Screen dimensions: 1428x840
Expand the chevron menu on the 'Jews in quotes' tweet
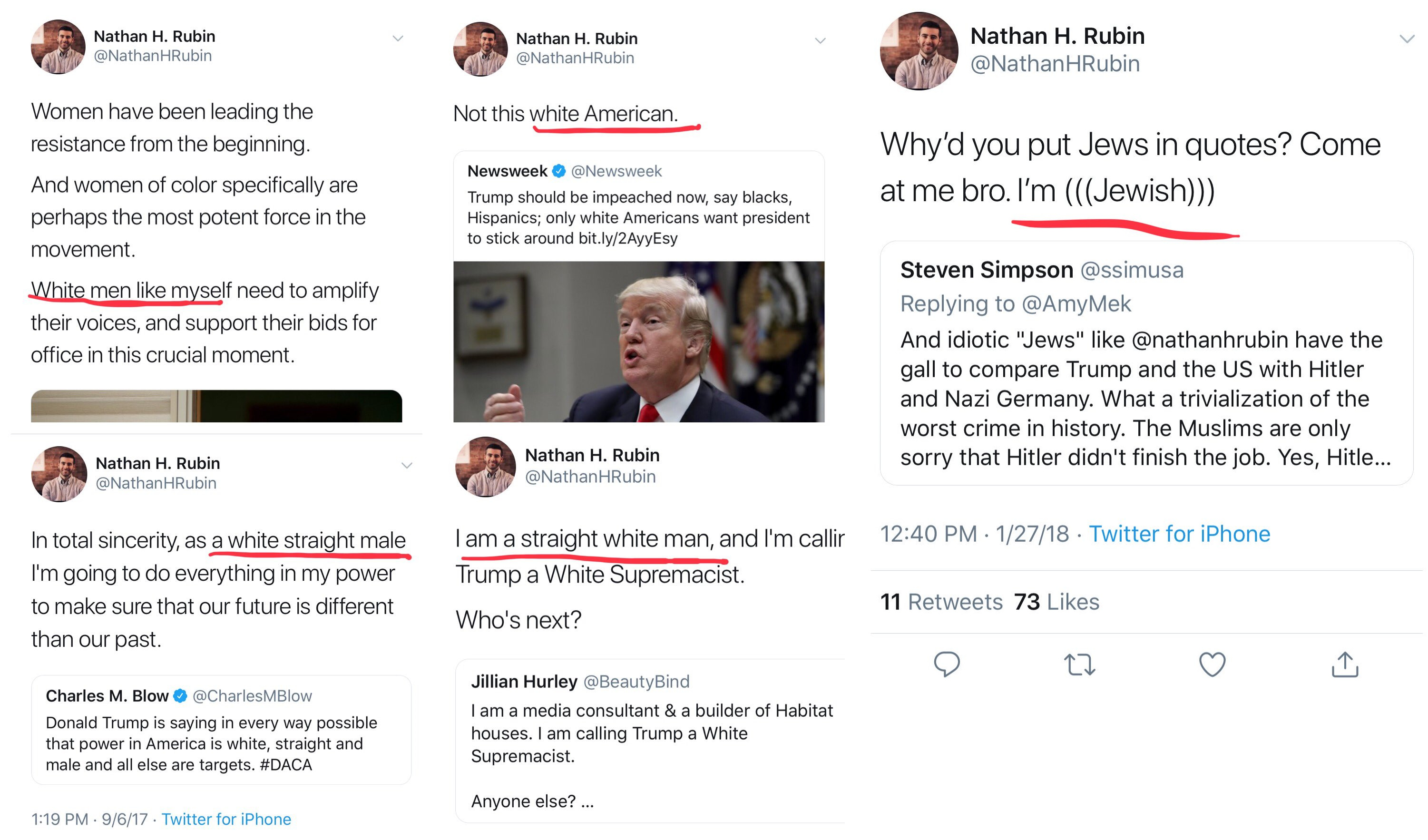click(1407, 39)
